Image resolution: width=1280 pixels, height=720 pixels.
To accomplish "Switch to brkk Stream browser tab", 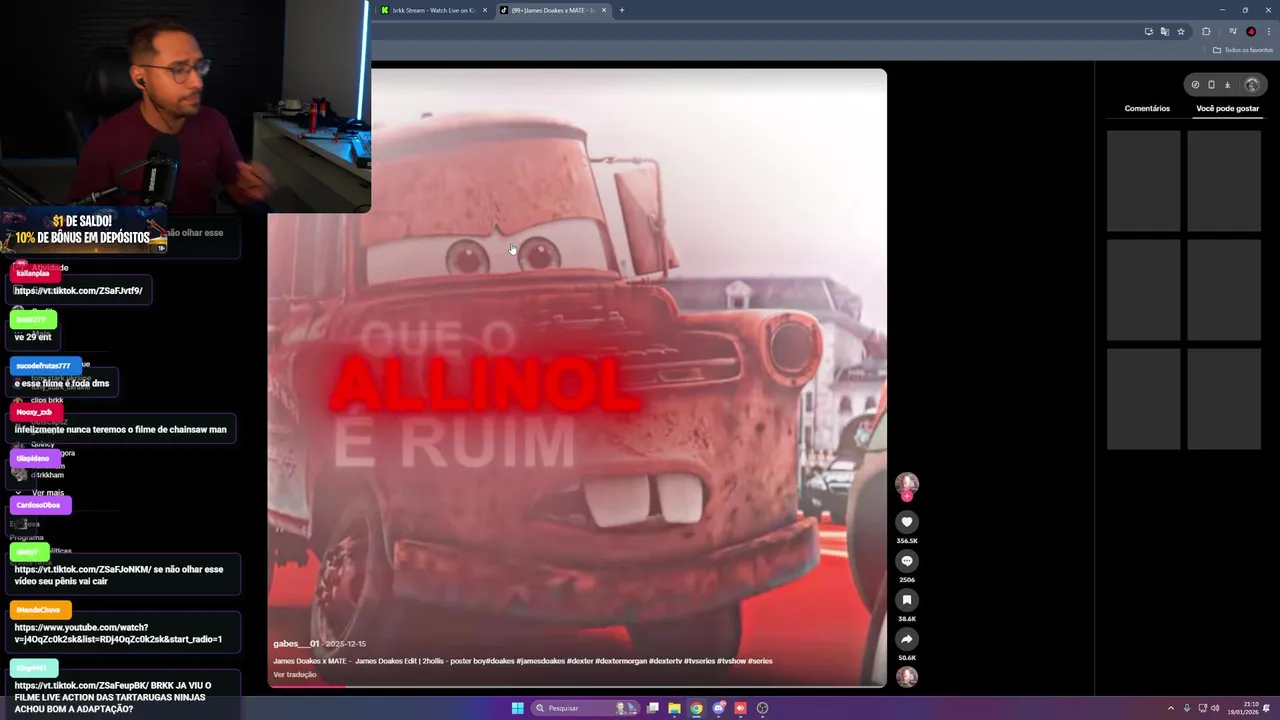I will click(x=433, y=10).
